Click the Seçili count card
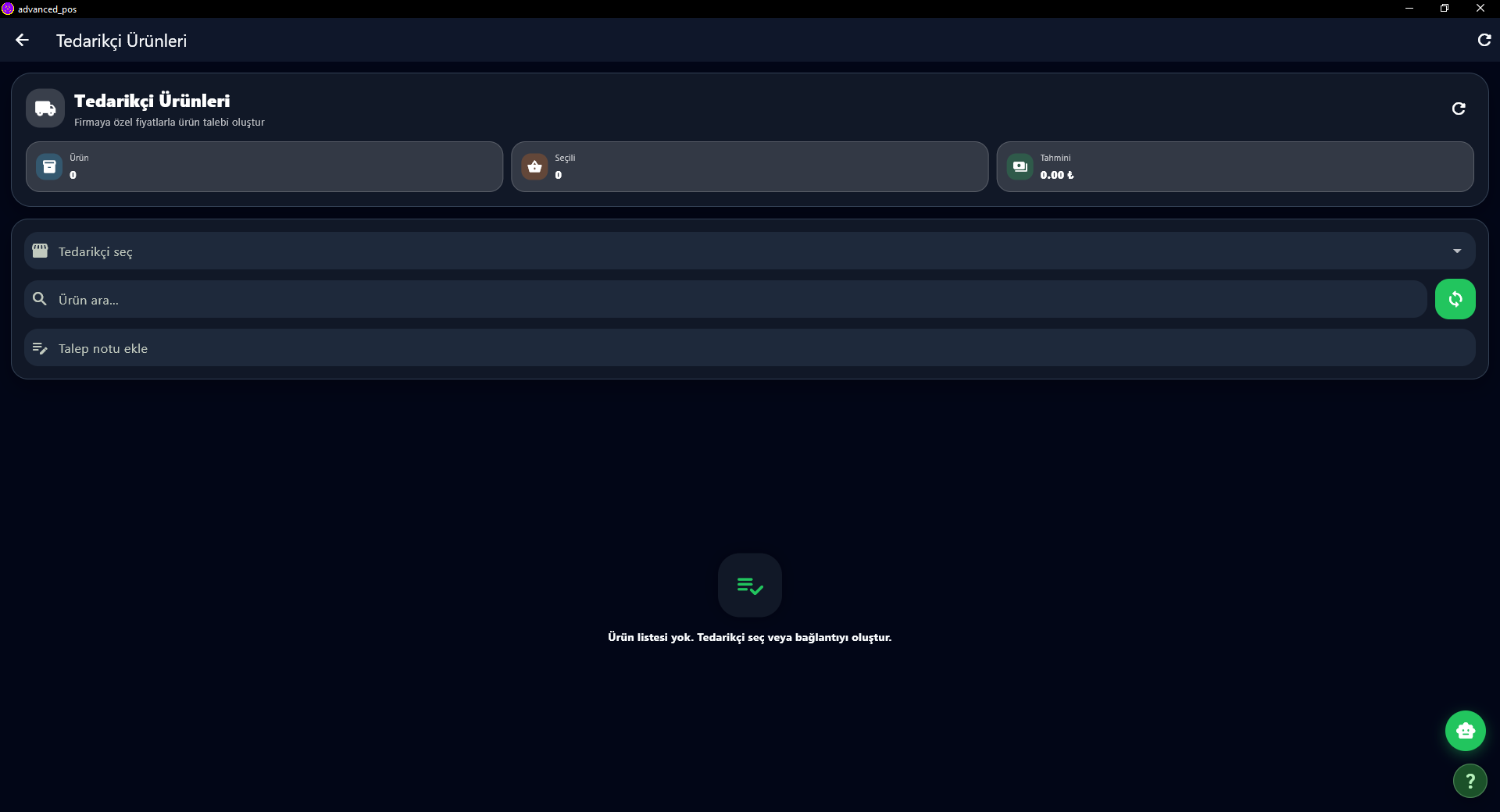Image resolution: width=1500 pixels, height=812 pixels. click(750, 166)
